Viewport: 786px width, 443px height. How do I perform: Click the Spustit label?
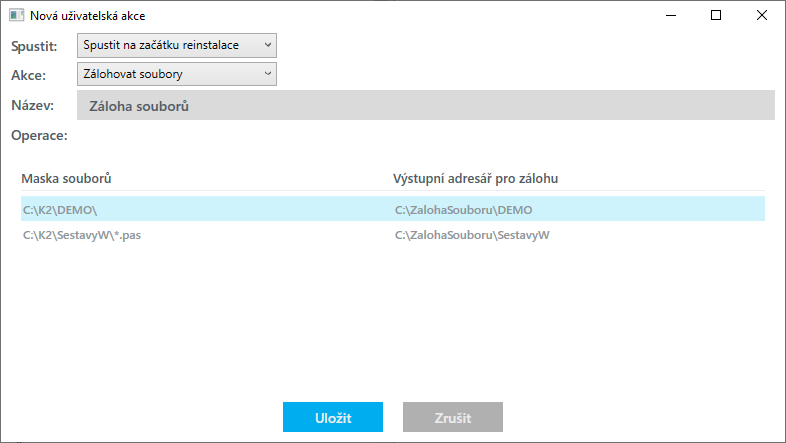tap(35, 46)
